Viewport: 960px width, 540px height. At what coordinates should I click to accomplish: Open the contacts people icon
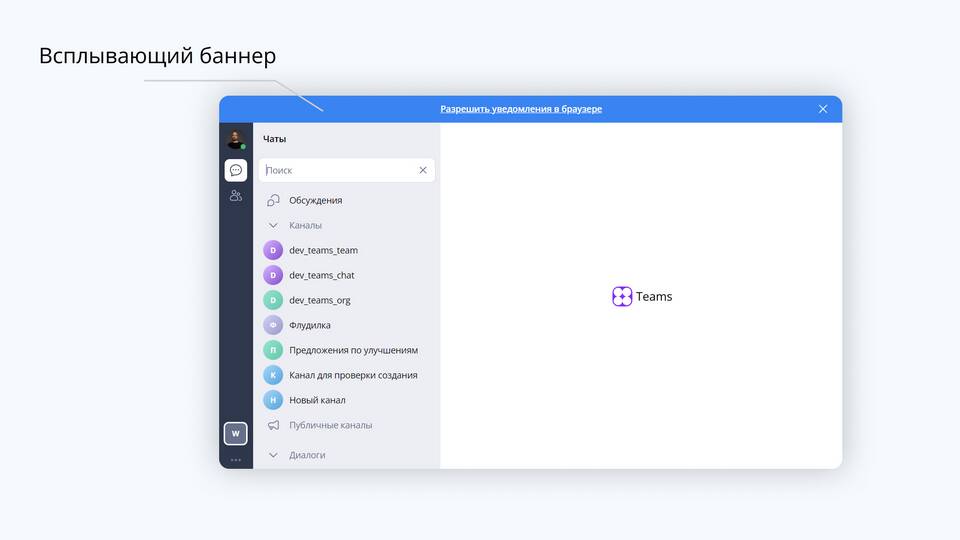tap(236, 195)
